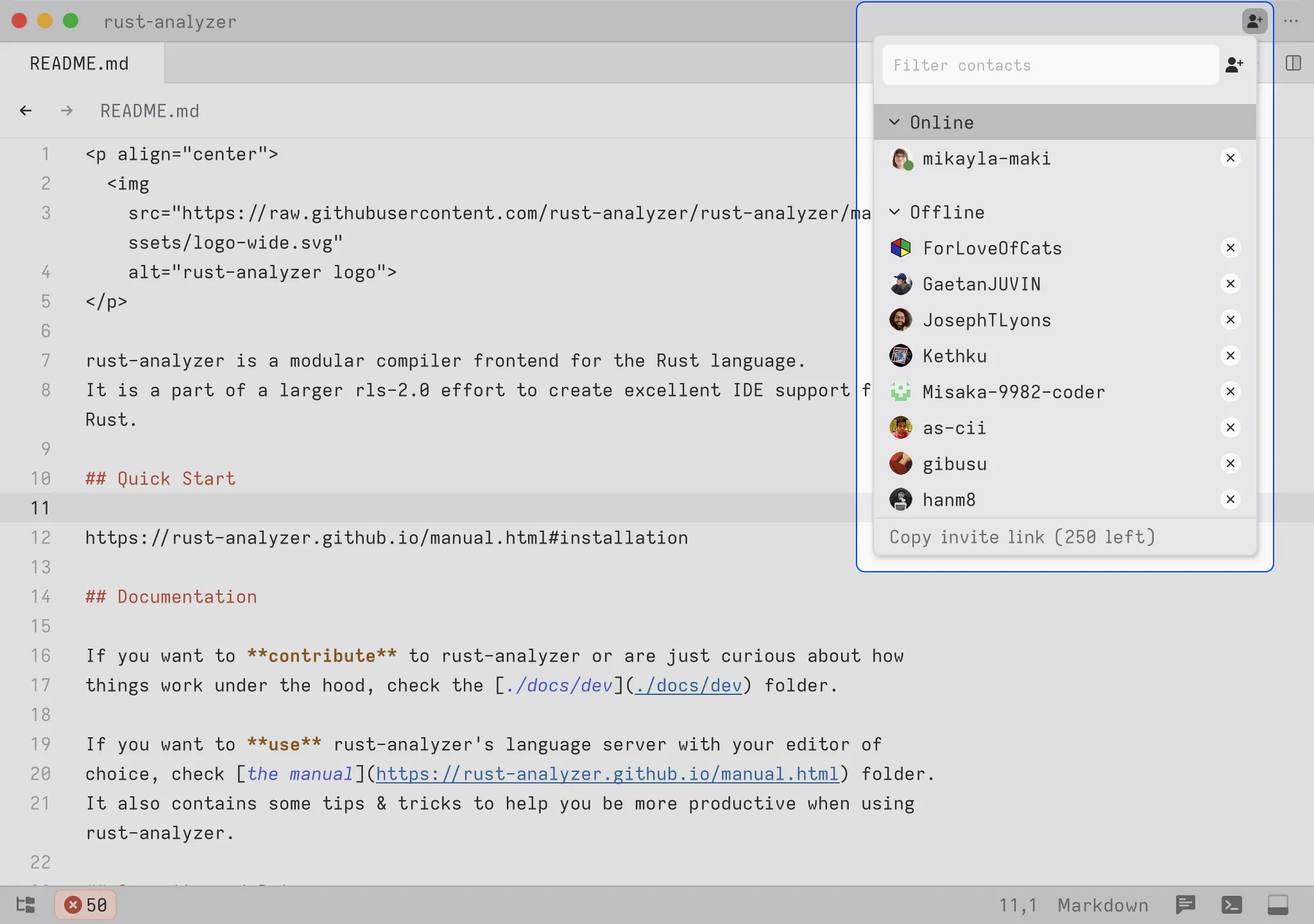Click the add contact icon beside the filter field
This screenshot has width=1314, height=924.
click(1234, 65)
